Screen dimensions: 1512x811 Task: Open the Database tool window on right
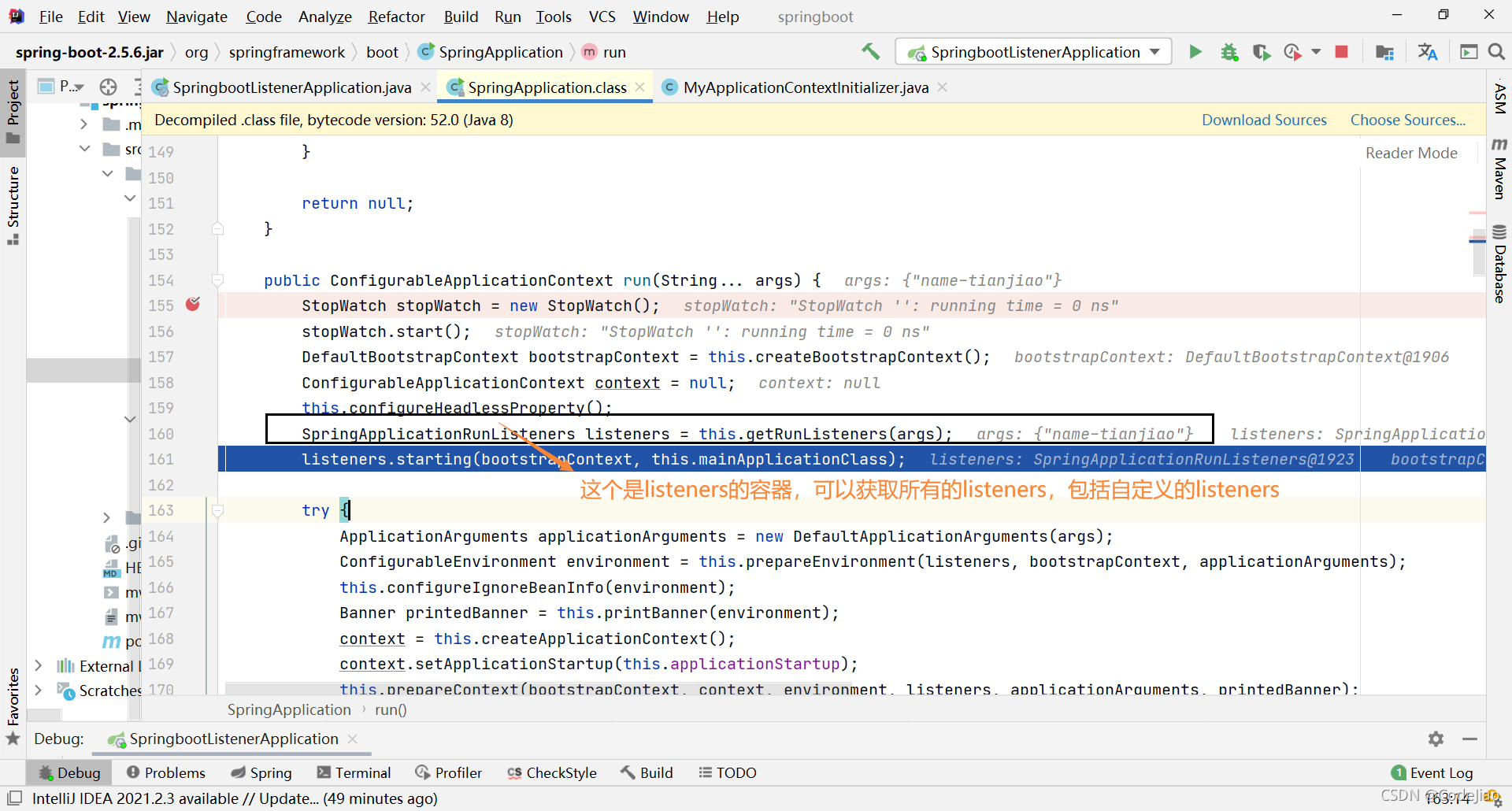(1499, 265)
